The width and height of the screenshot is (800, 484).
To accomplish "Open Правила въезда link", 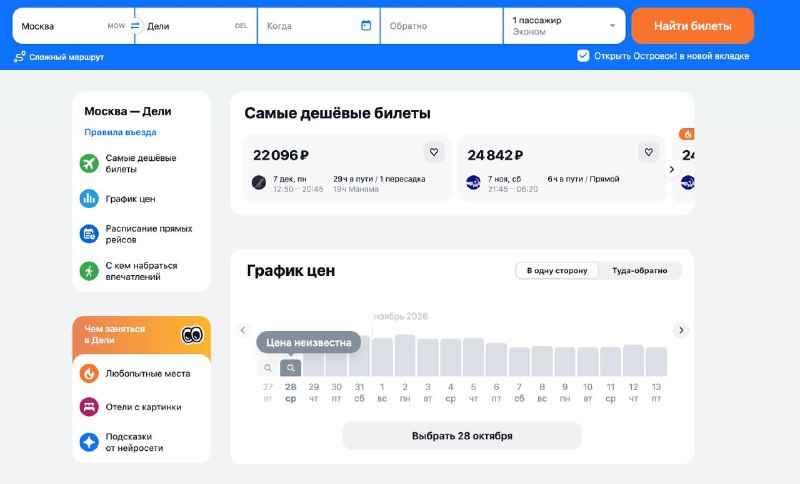I will point(120,132).
